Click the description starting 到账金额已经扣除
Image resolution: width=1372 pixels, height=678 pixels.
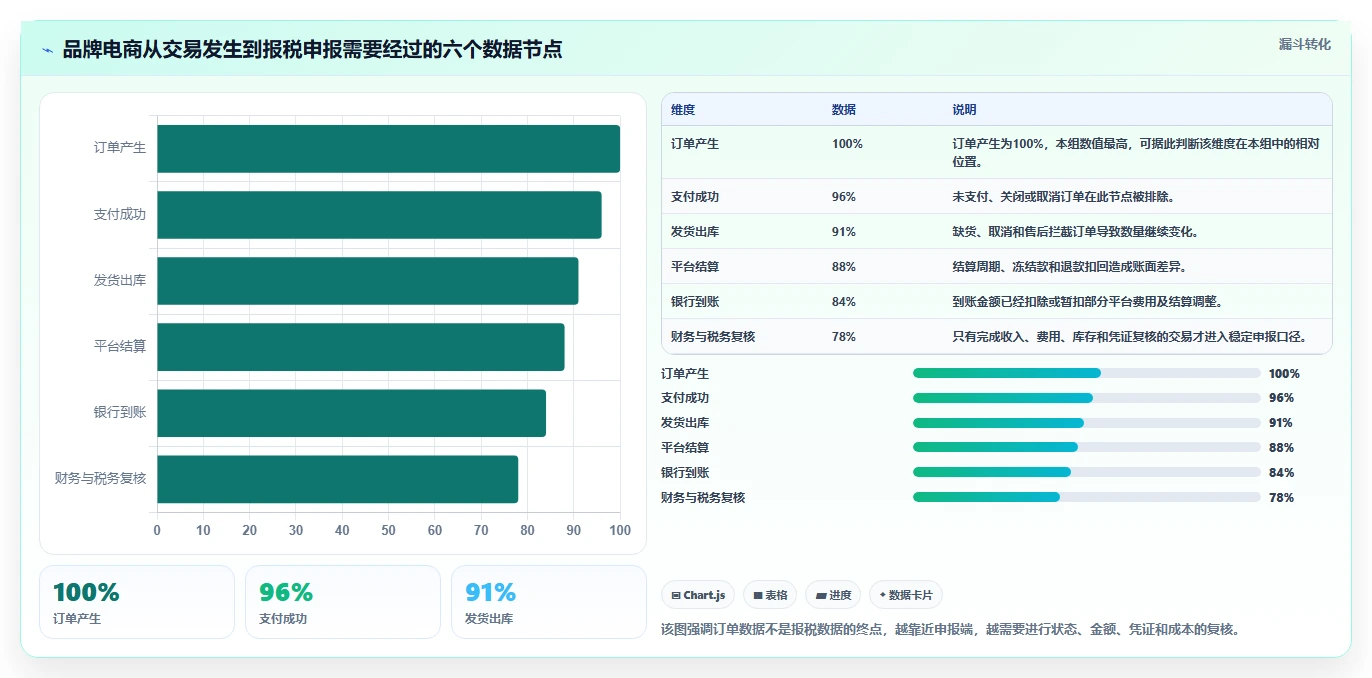click(1087, 302)
